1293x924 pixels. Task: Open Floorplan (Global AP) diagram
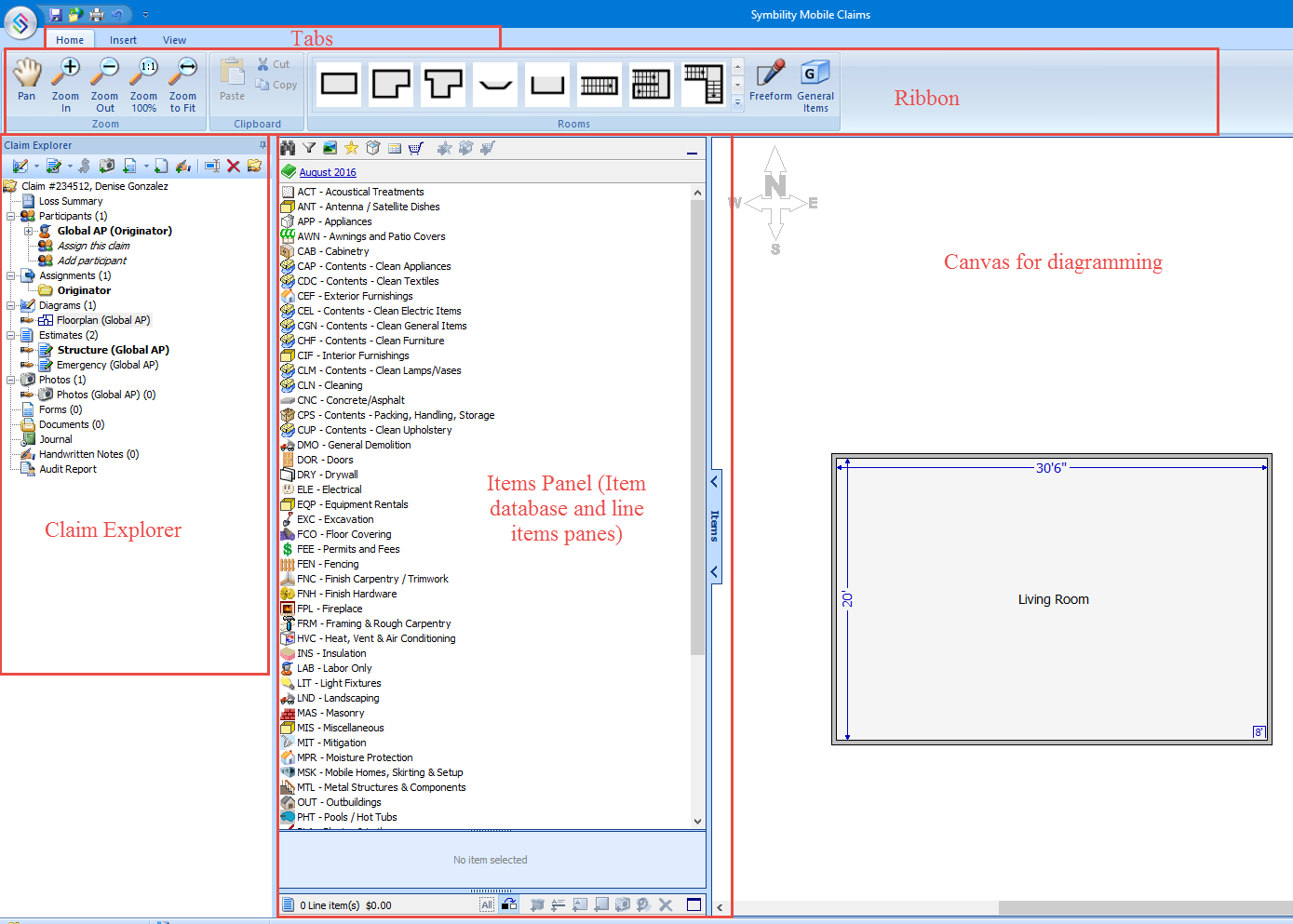(x=103, y=320)
